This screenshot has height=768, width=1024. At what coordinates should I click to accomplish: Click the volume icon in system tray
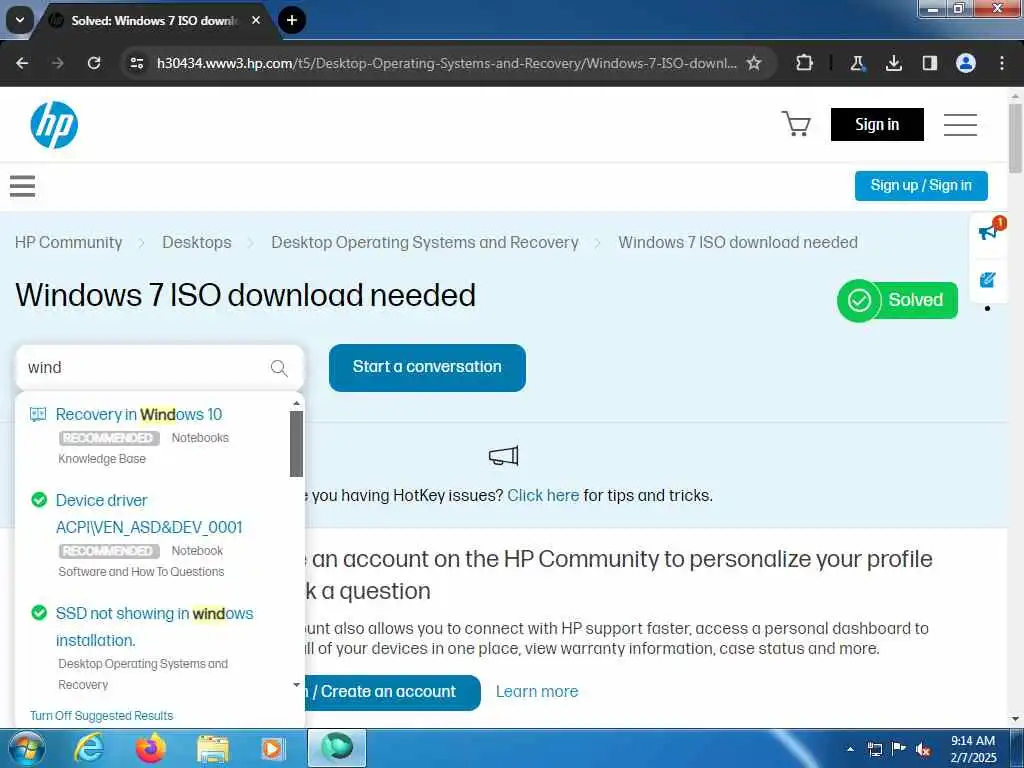923,749
